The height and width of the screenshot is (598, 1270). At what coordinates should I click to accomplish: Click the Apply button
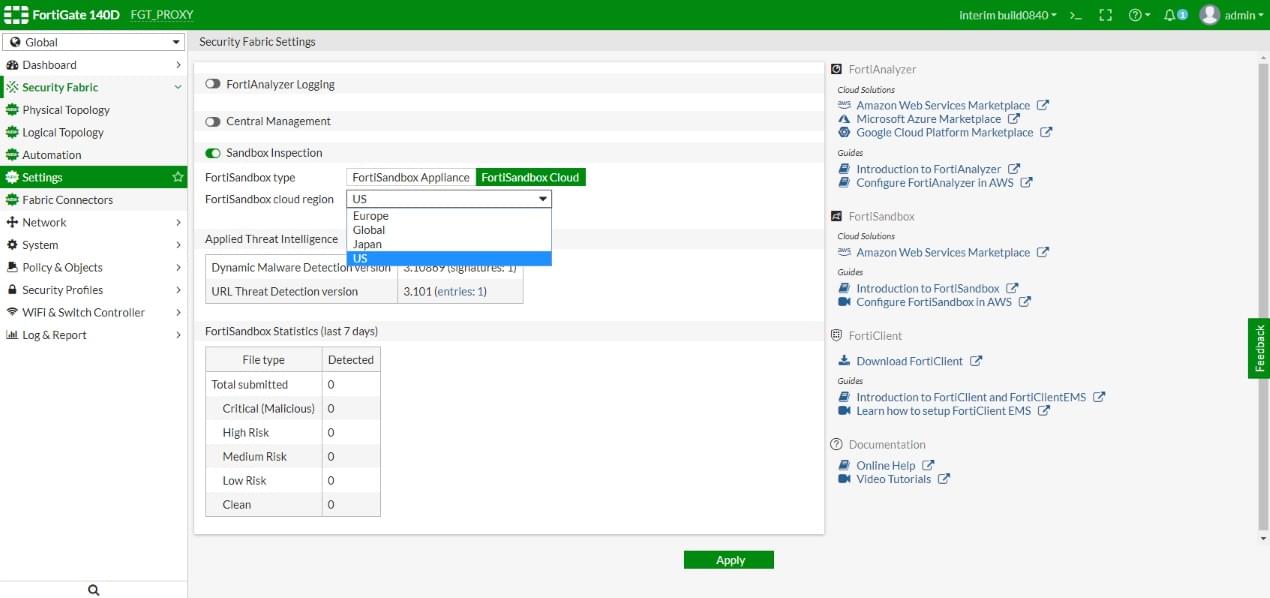coord(729,560)
